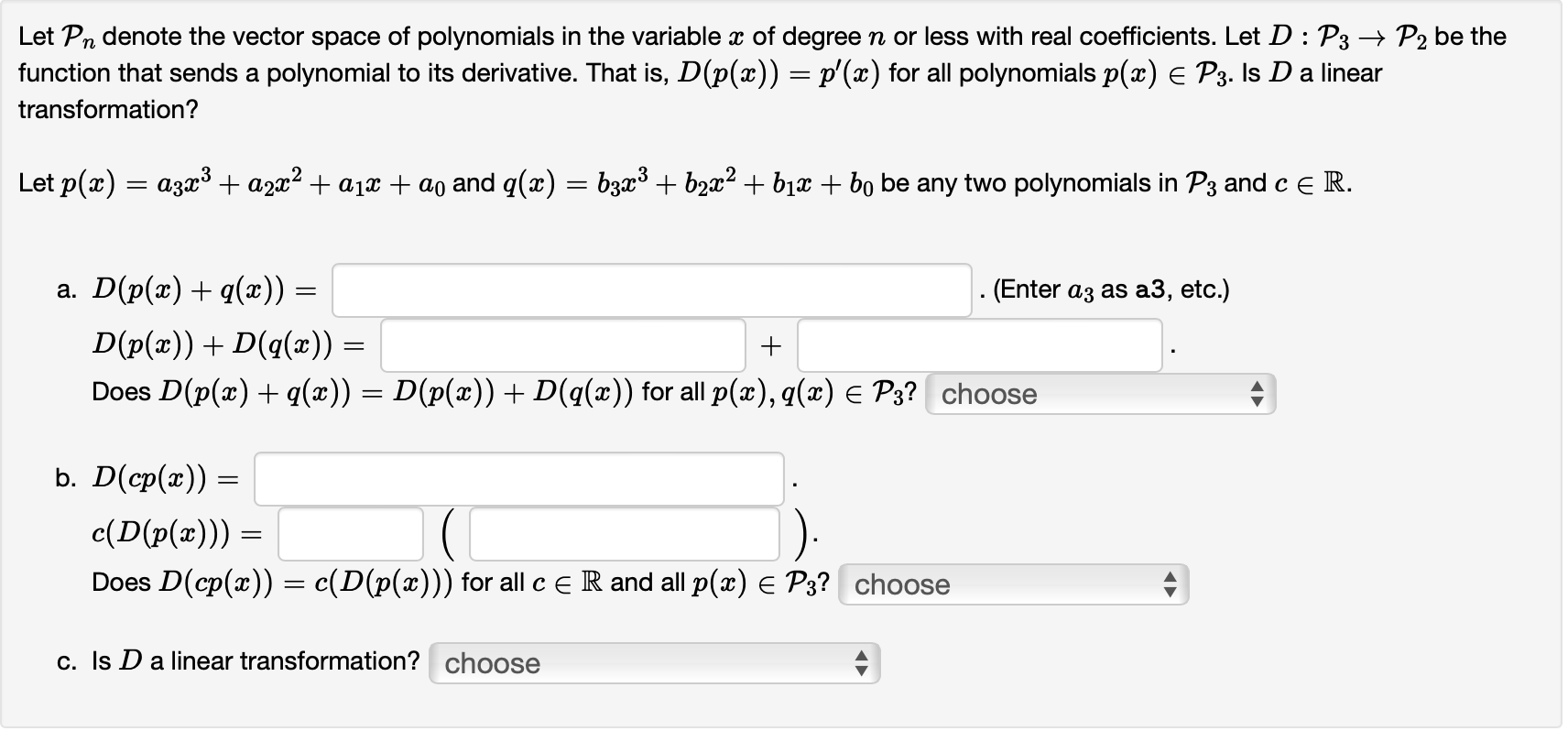1568x731 pixels.
Task: Click the answer box for D(p(x)+q(x))
Action: click(650, 289)
